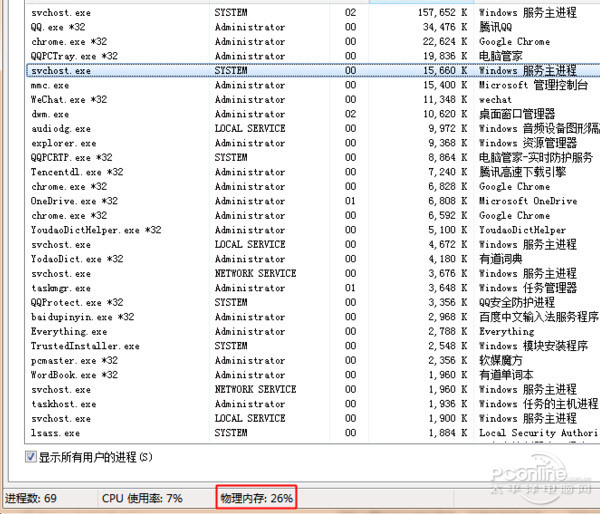Click the 腾讯QQ description cell

coord(496,27)
